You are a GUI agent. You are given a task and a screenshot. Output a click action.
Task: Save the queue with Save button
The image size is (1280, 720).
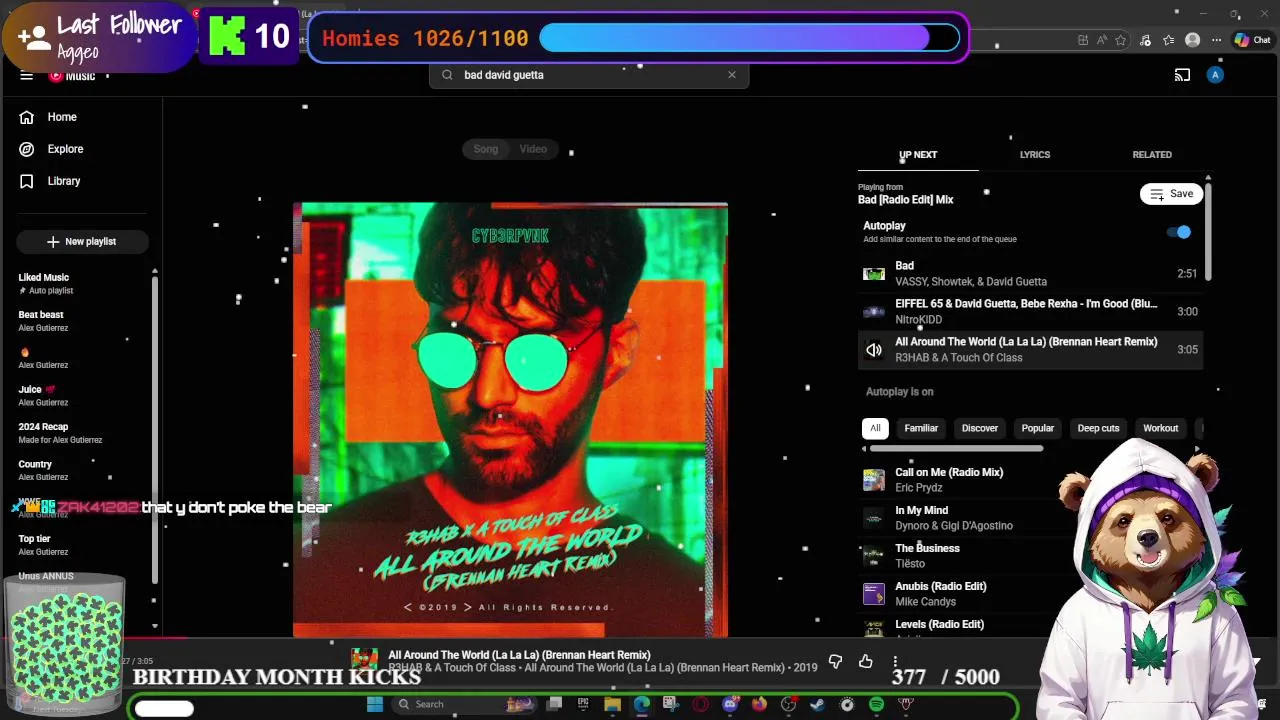(1171, 194)
